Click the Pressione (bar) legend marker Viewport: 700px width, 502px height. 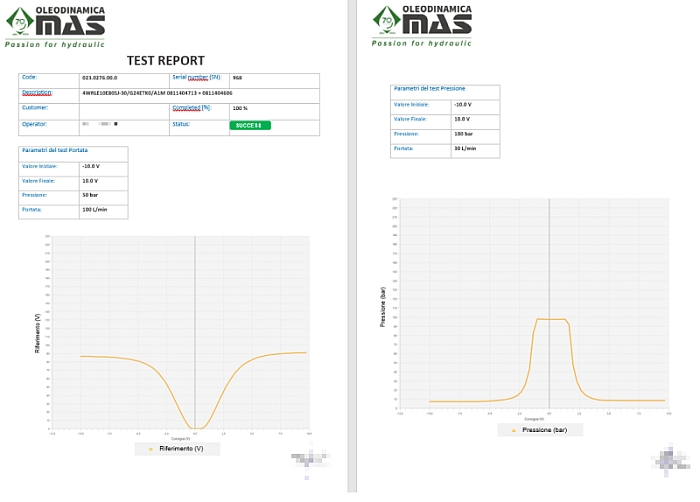(514, 429)
